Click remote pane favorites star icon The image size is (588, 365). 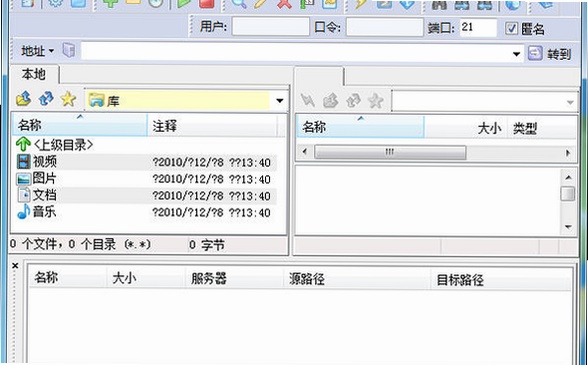coord(376,101)
